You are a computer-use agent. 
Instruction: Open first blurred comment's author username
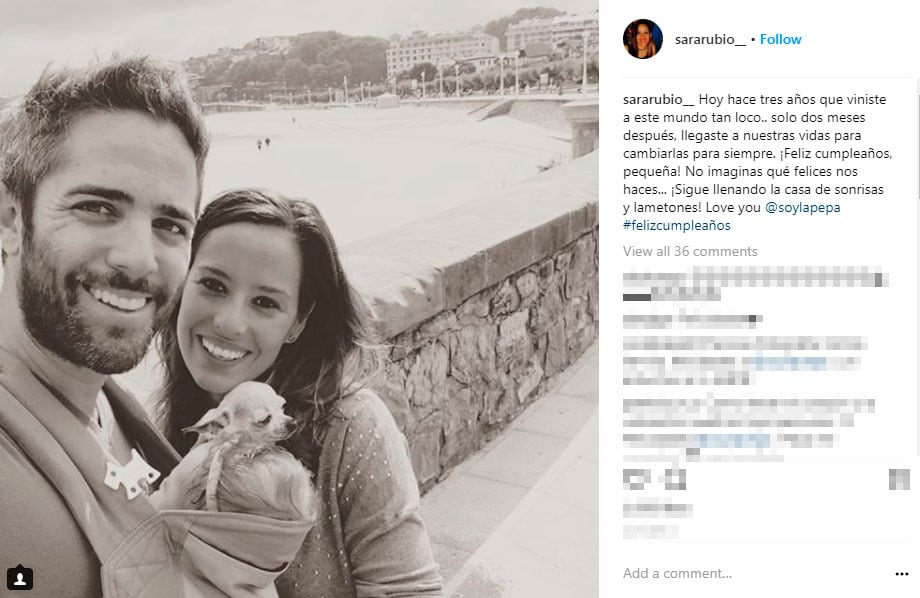click(649, 277)
